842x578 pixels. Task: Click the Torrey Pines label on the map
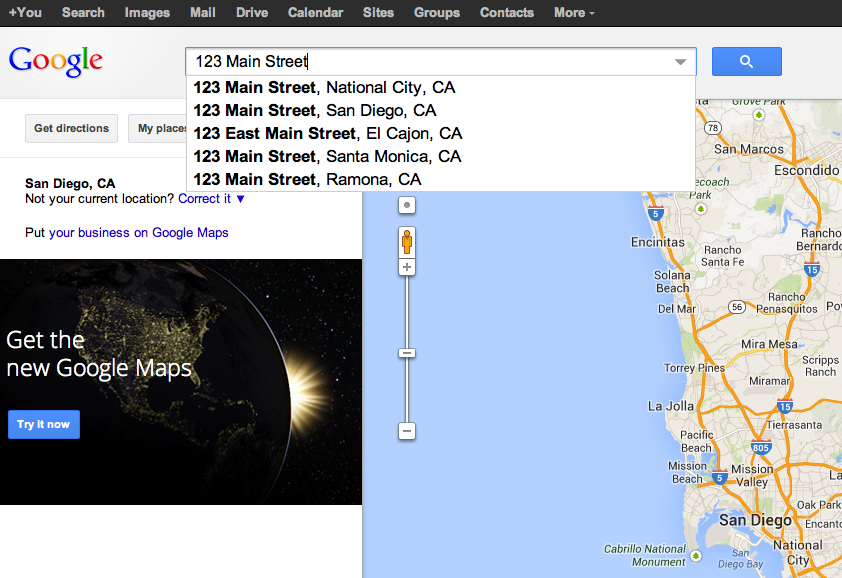click(694, 368)
